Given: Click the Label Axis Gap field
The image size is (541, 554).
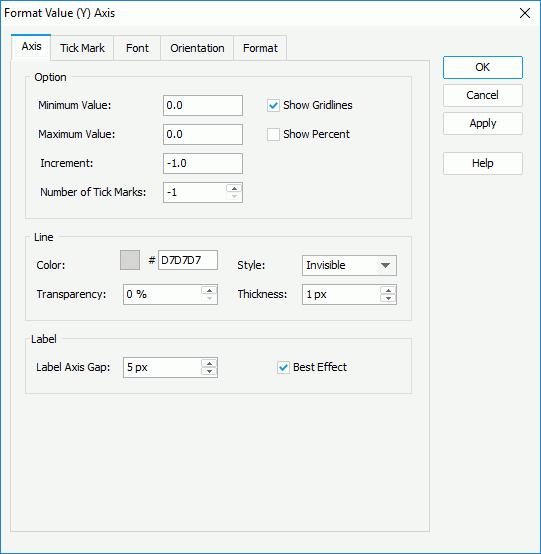Looking at the screenshot, I should (x=163, y=367).
